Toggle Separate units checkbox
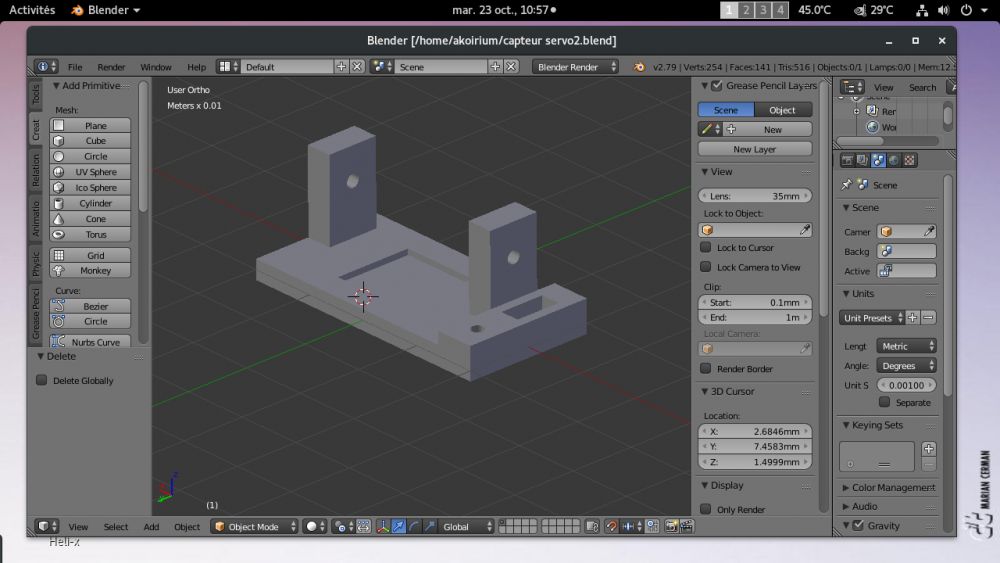Viewport: 1000px width, 563px height. point(885,402)
